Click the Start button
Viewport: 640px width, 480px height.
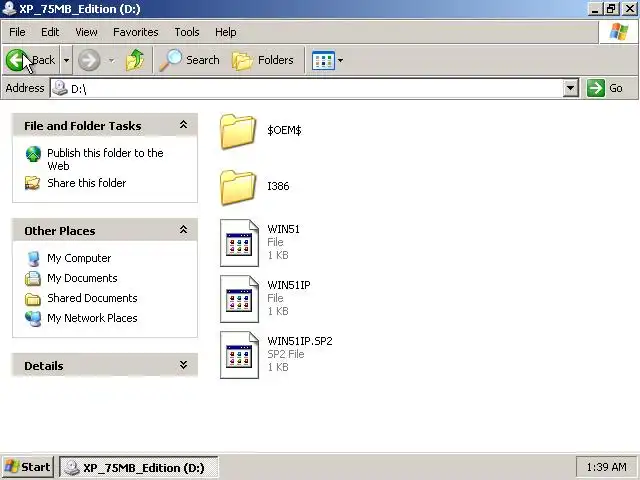tap(28, 467)
